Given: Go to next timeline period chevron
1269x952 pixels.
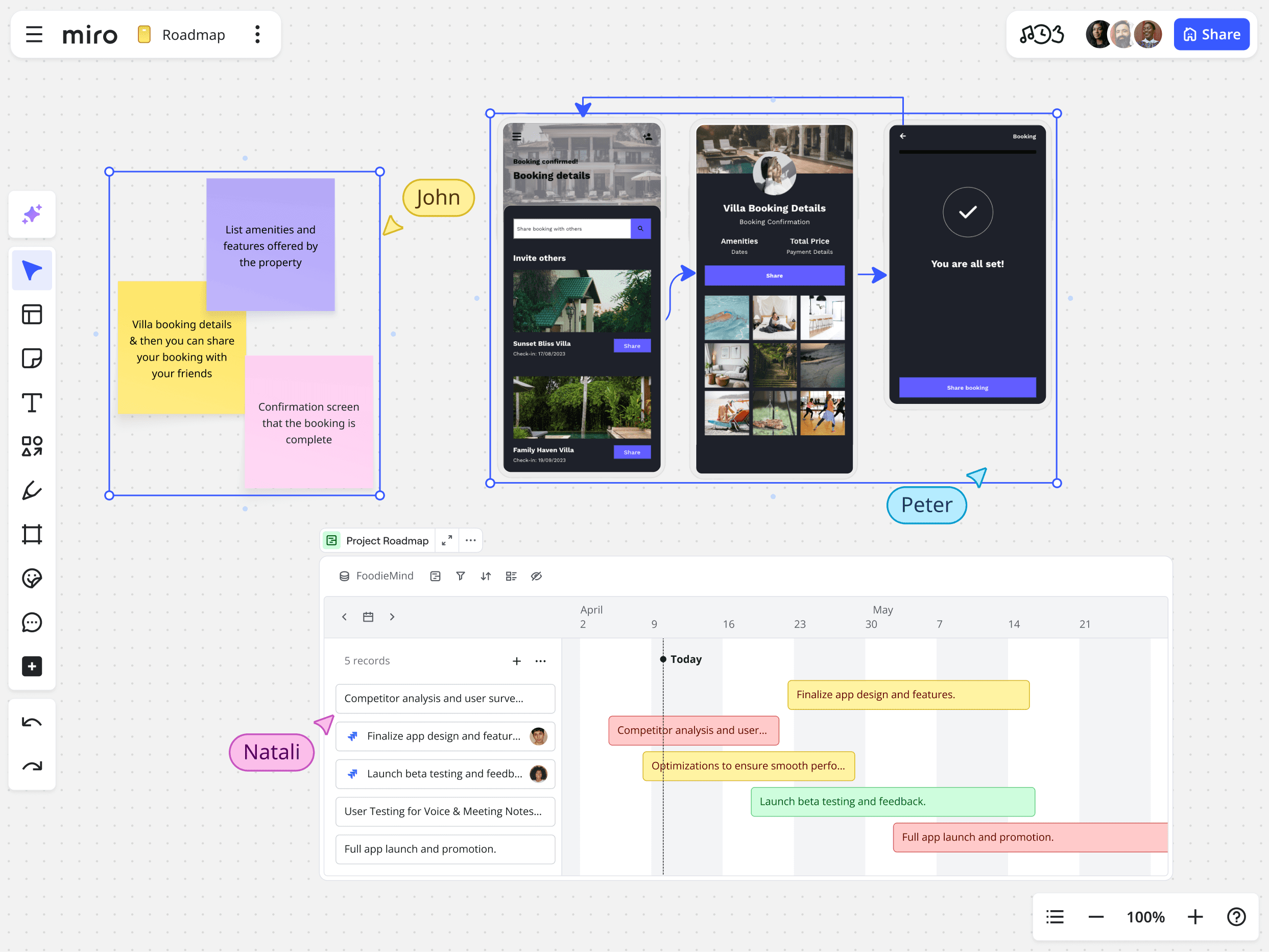Looking at the screenshot, I should pos(392,617).
